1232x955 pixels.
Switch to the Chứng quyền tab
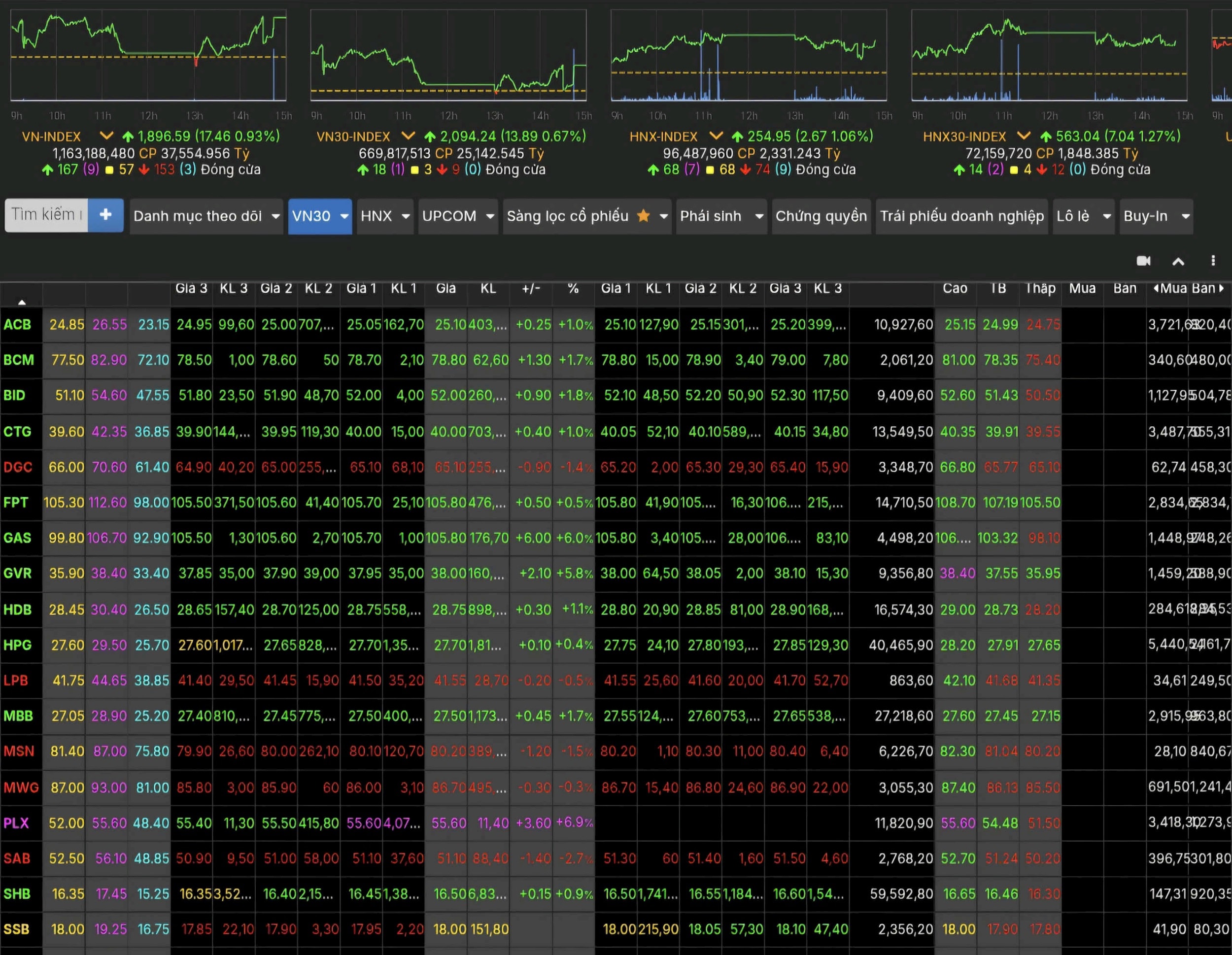(x=821, y=216)
